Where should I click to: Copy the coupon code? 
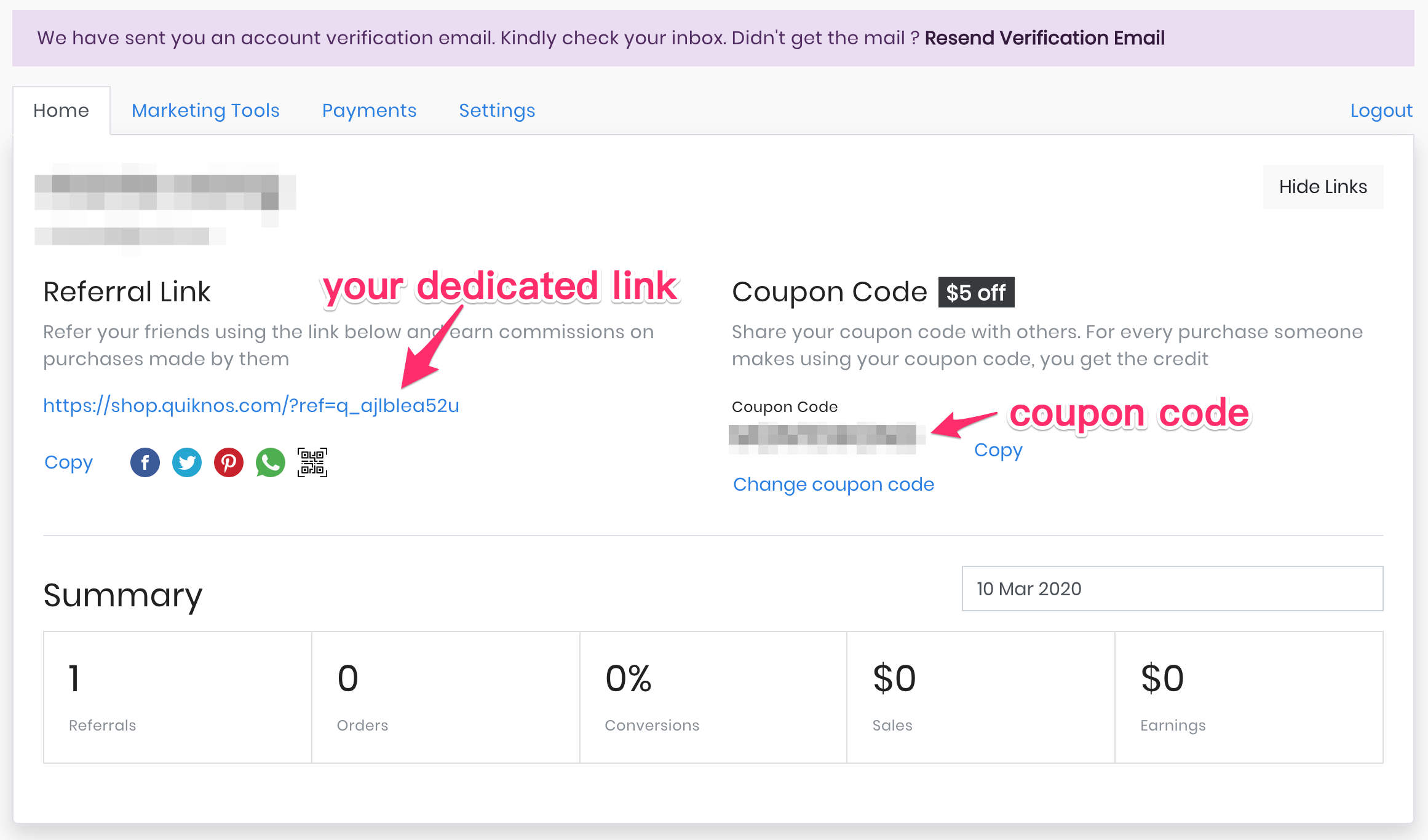(998, 450)
